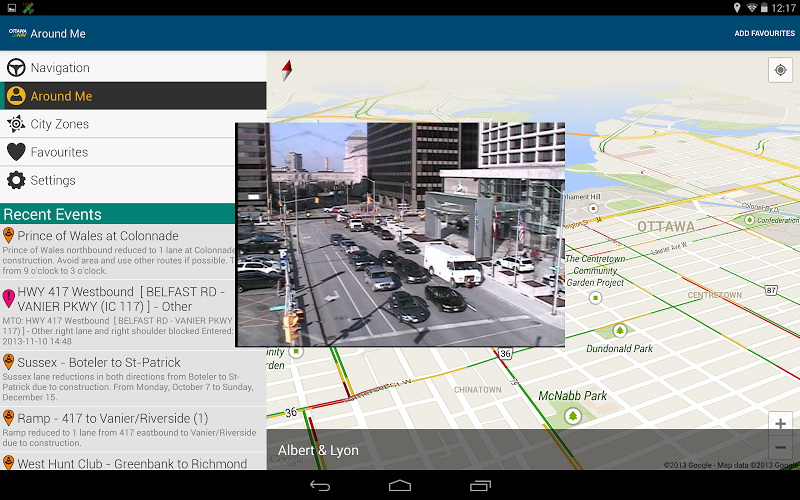Click the person Around Me icon

pos(16,95)
